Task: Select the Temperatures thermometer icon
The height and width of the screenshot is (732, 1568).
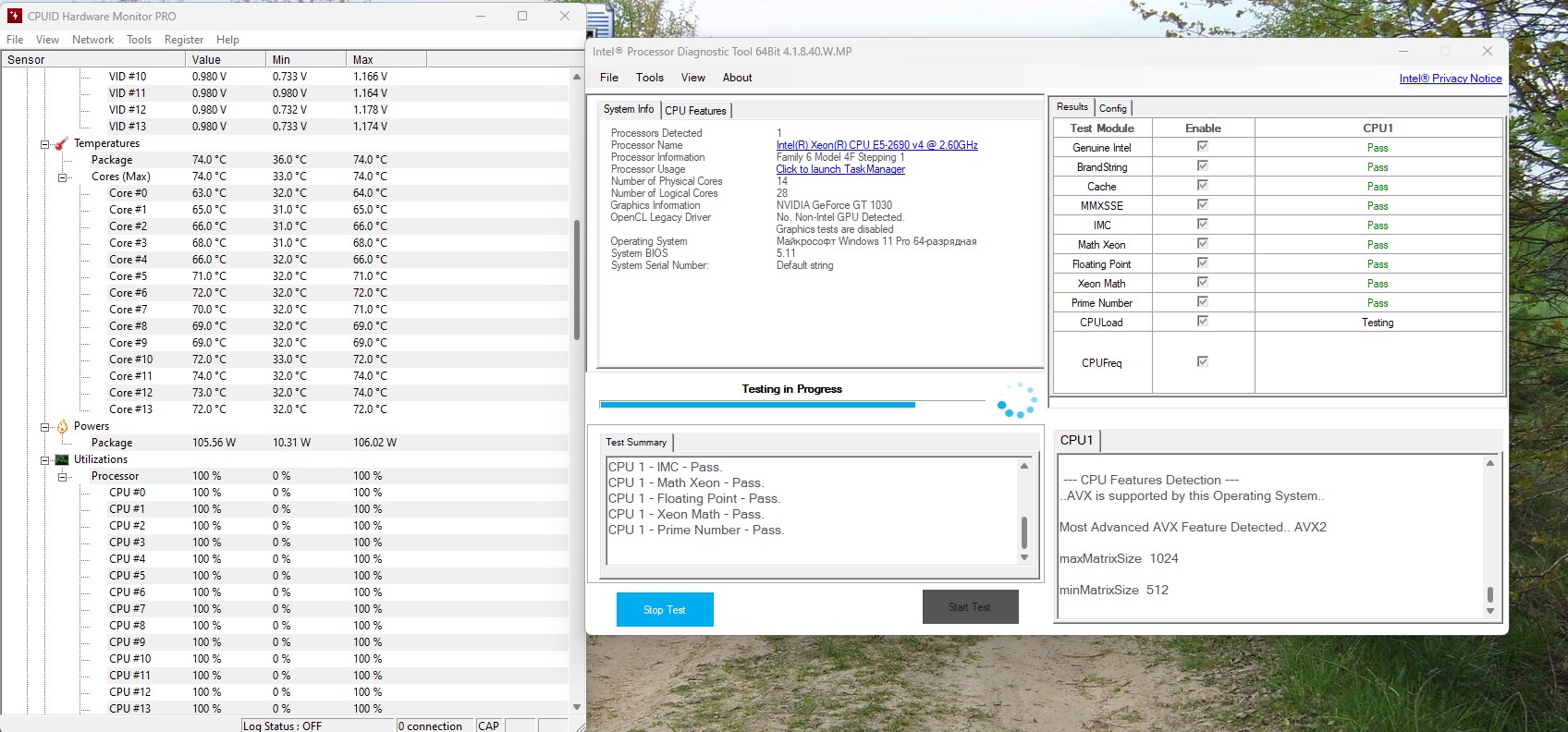Action: [62, 143]
